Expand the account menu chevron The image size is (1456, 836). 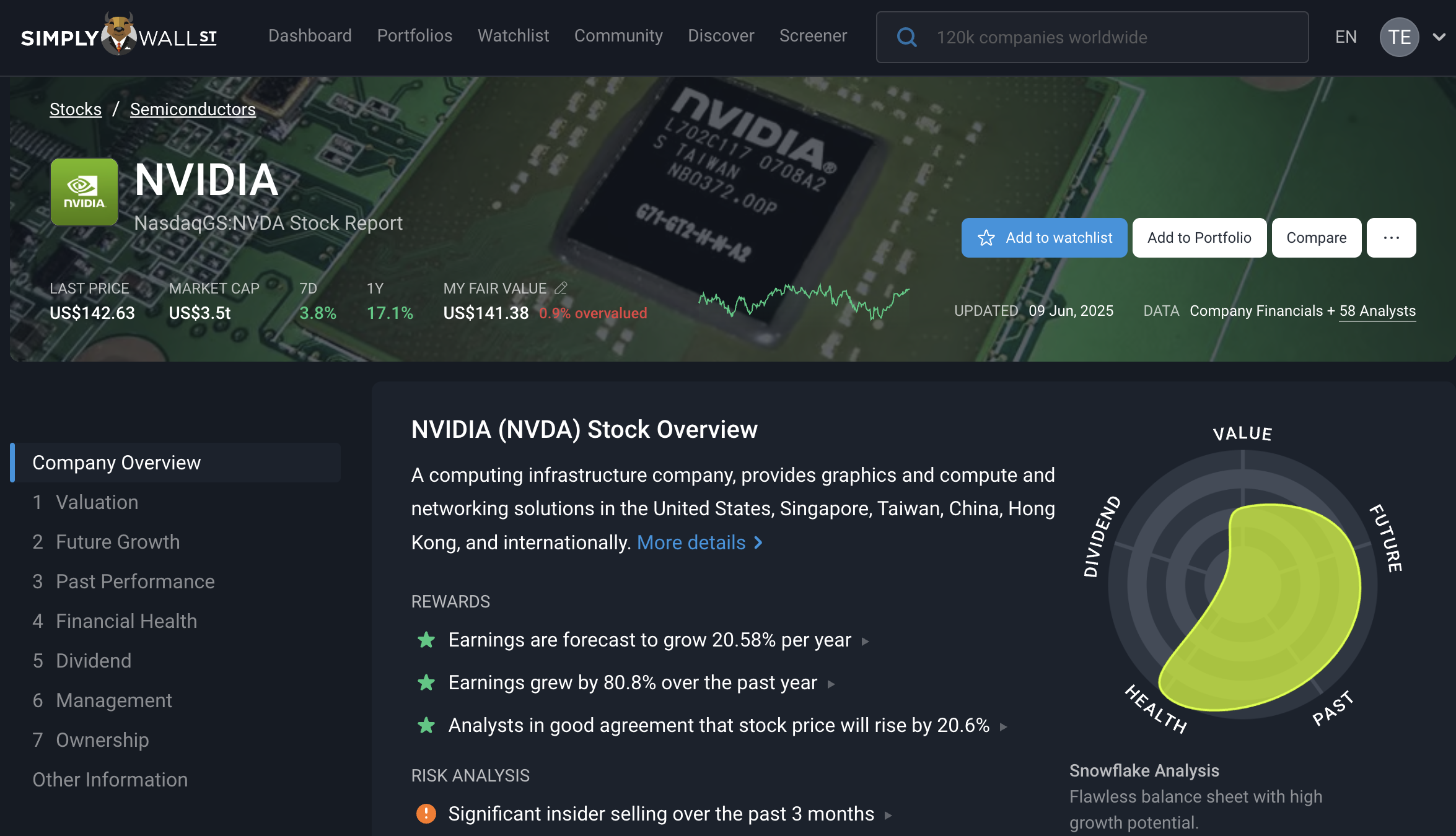(1439, 37)
